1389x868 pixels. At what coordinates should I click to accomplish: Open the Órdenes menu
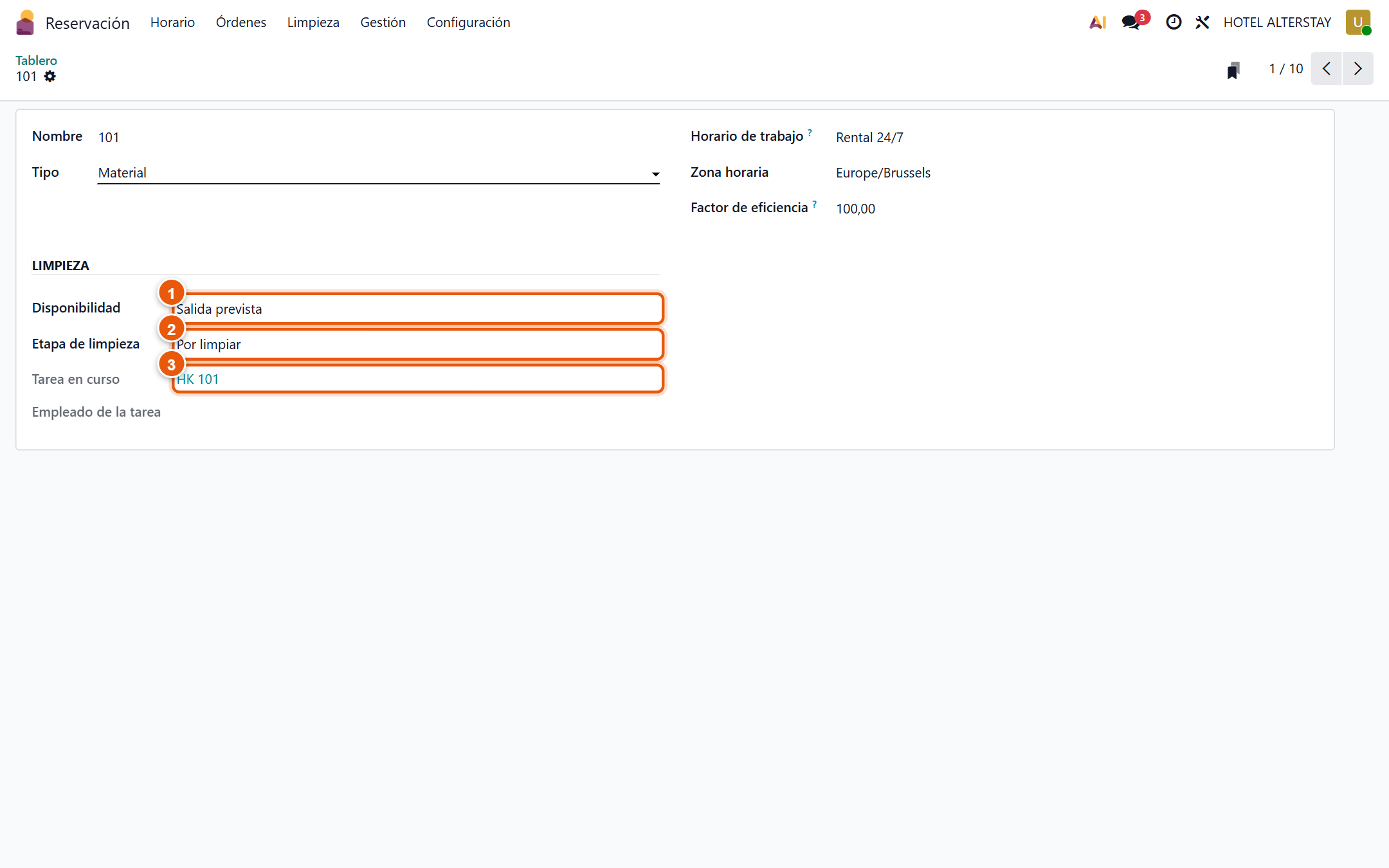point(241,23)
